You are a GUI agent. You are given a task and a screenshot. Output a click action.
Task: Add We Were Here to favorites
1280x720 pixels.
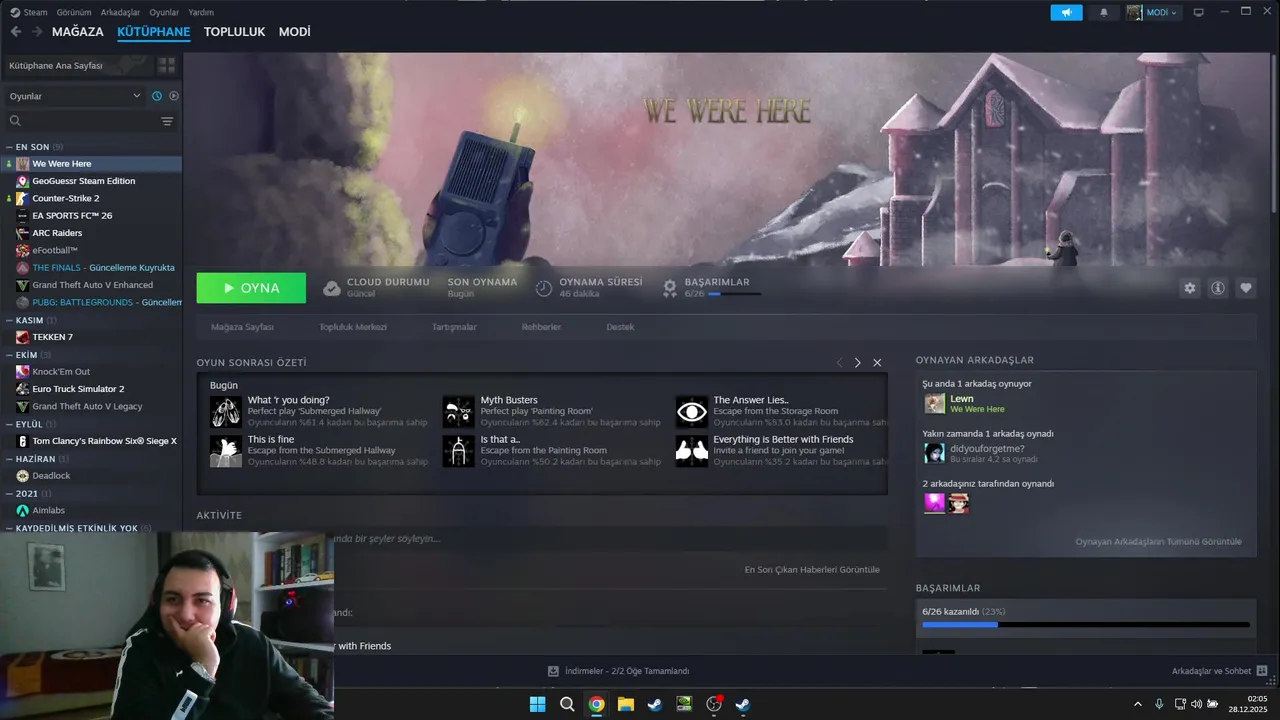1246,288
